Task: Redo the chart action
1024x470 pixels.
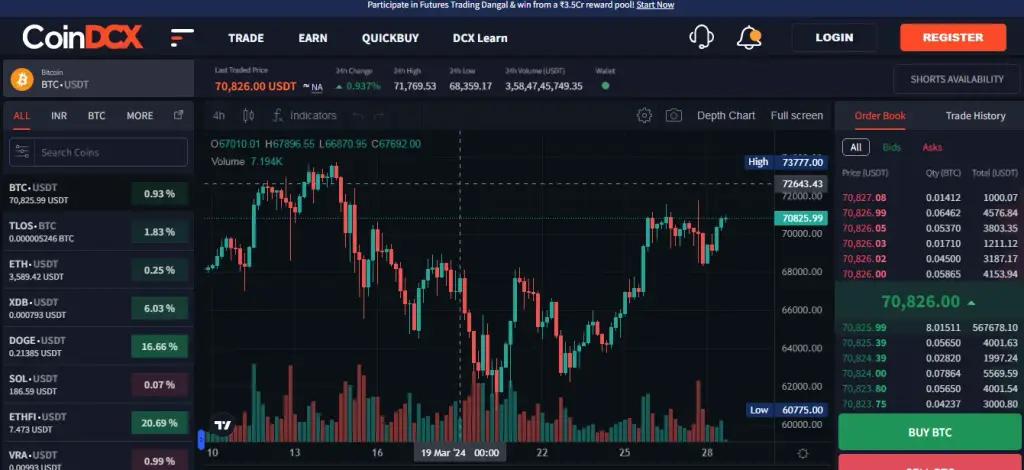Action: pyautogui.click(x=379, y=116)
